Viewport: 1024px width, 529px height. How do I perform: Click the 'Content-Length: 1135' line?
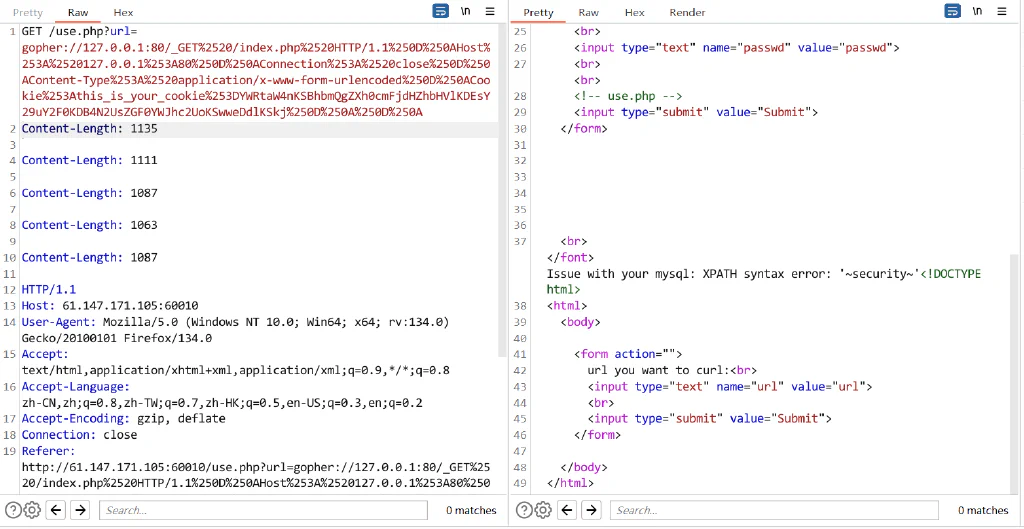click(89, 129)
